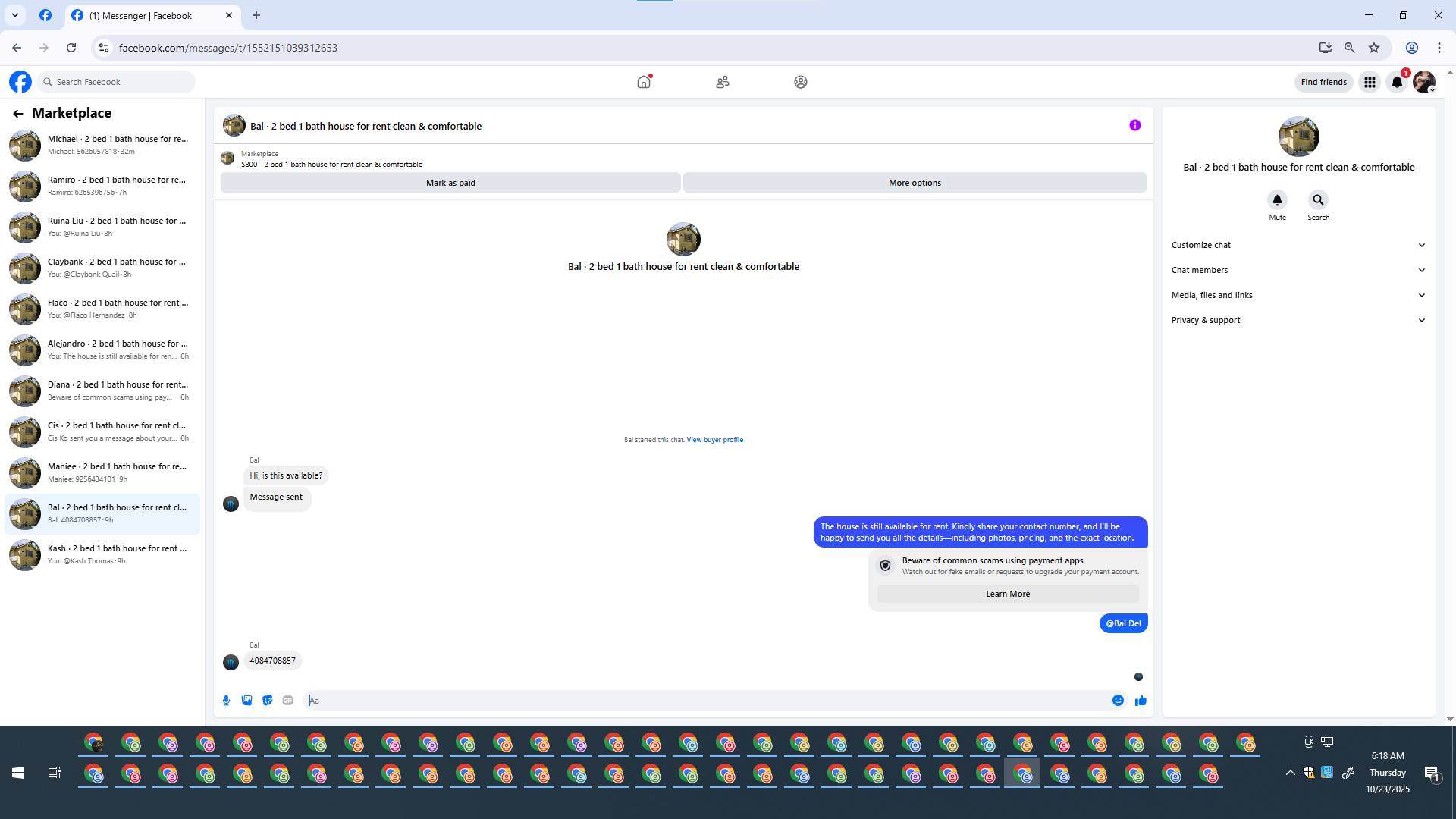Open the notifications bell

[1397, 82]
